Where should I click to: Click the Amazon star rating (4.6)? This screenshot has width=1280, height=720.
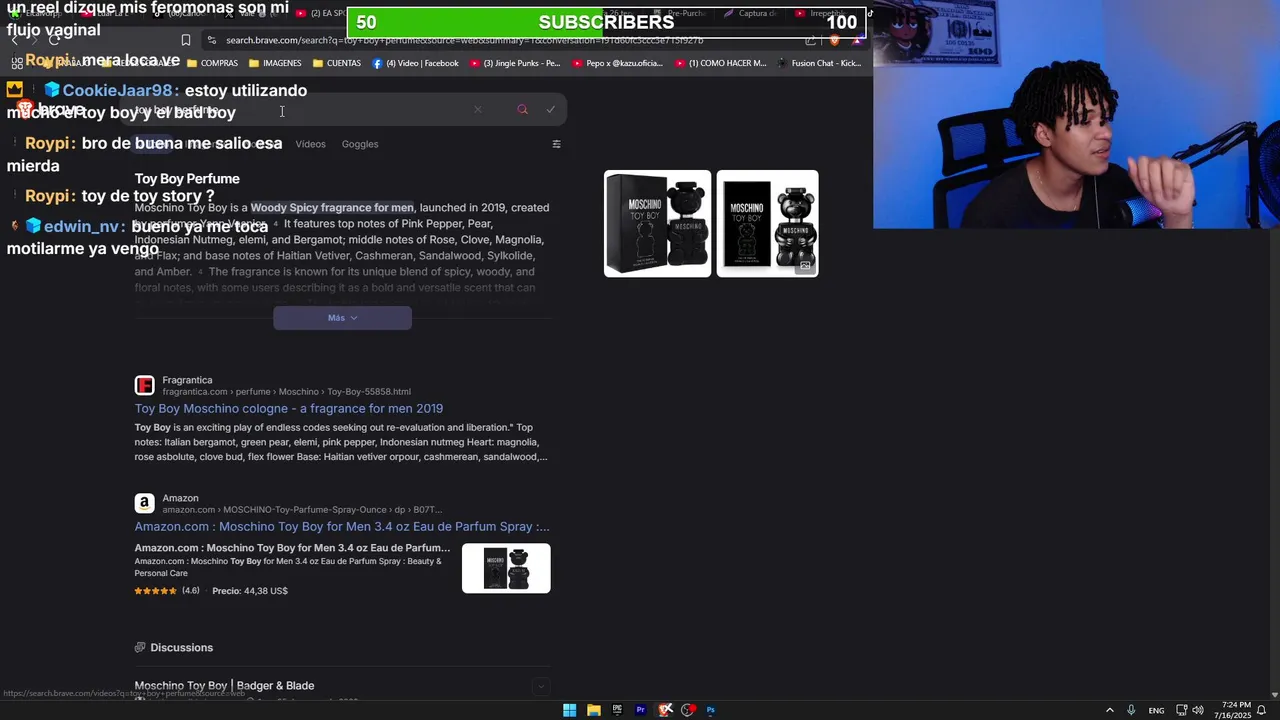[167, 591]
